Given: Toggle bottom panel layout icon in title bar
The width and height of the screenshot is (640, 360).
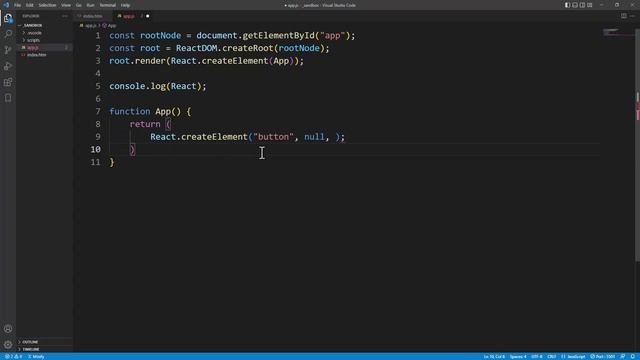Looking at the screenshot, I should point(575,5).
